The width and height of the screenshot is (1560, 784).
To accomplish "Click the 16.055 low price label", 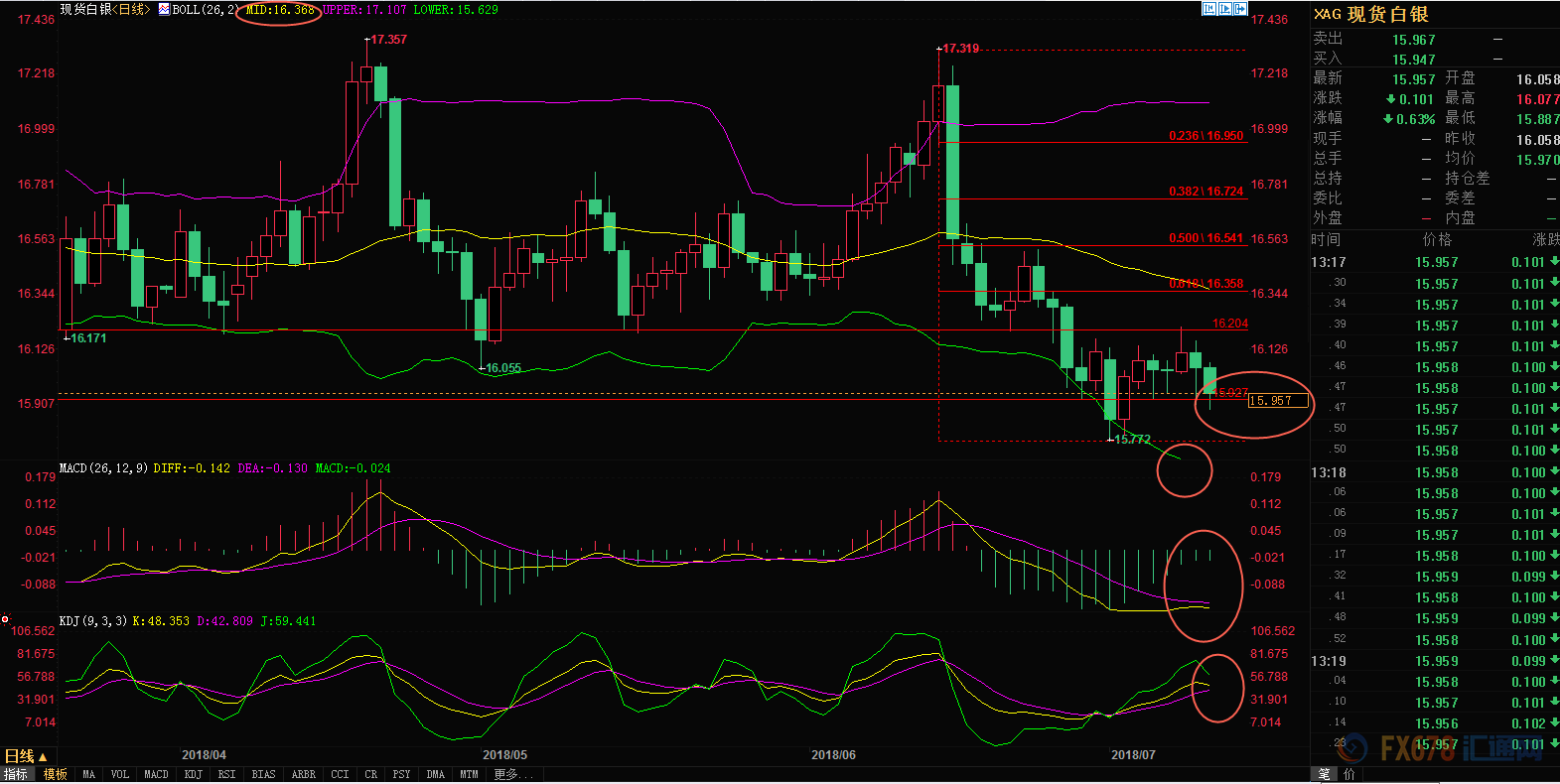I will pos(502,368).
